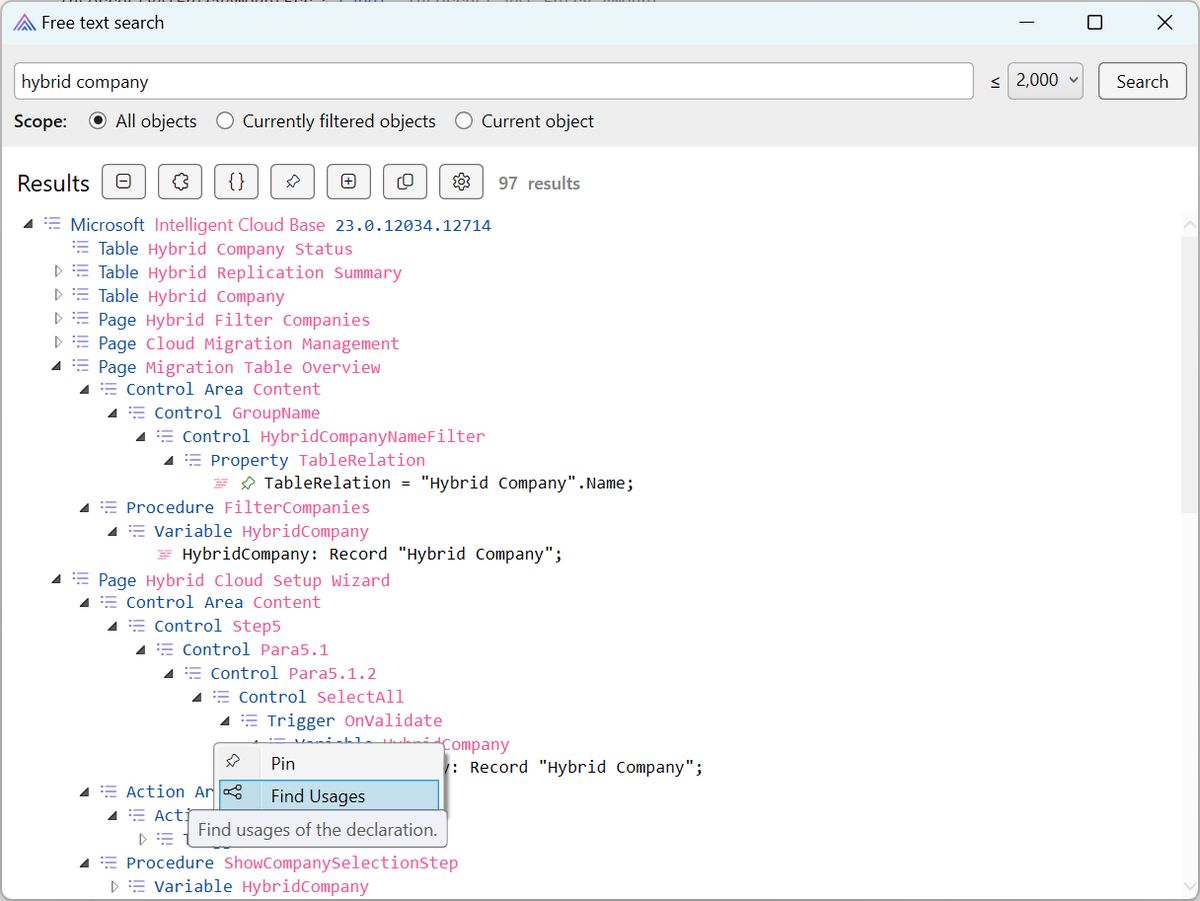Choose Find Usages from context menu
Image resolution: width=1200 pixels, height=901 pixels.
(x=329, y=796)
